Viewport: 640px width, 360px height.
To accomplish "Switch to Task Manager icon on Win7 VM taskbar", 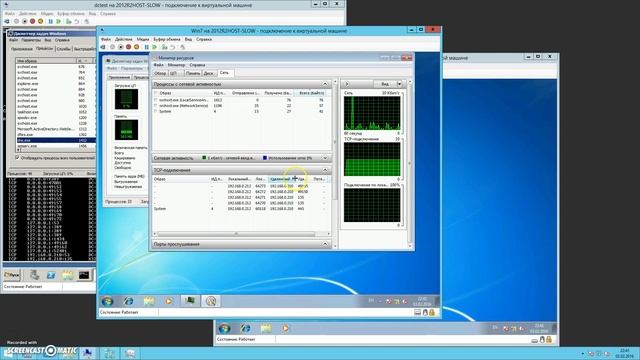I will 190,301.
